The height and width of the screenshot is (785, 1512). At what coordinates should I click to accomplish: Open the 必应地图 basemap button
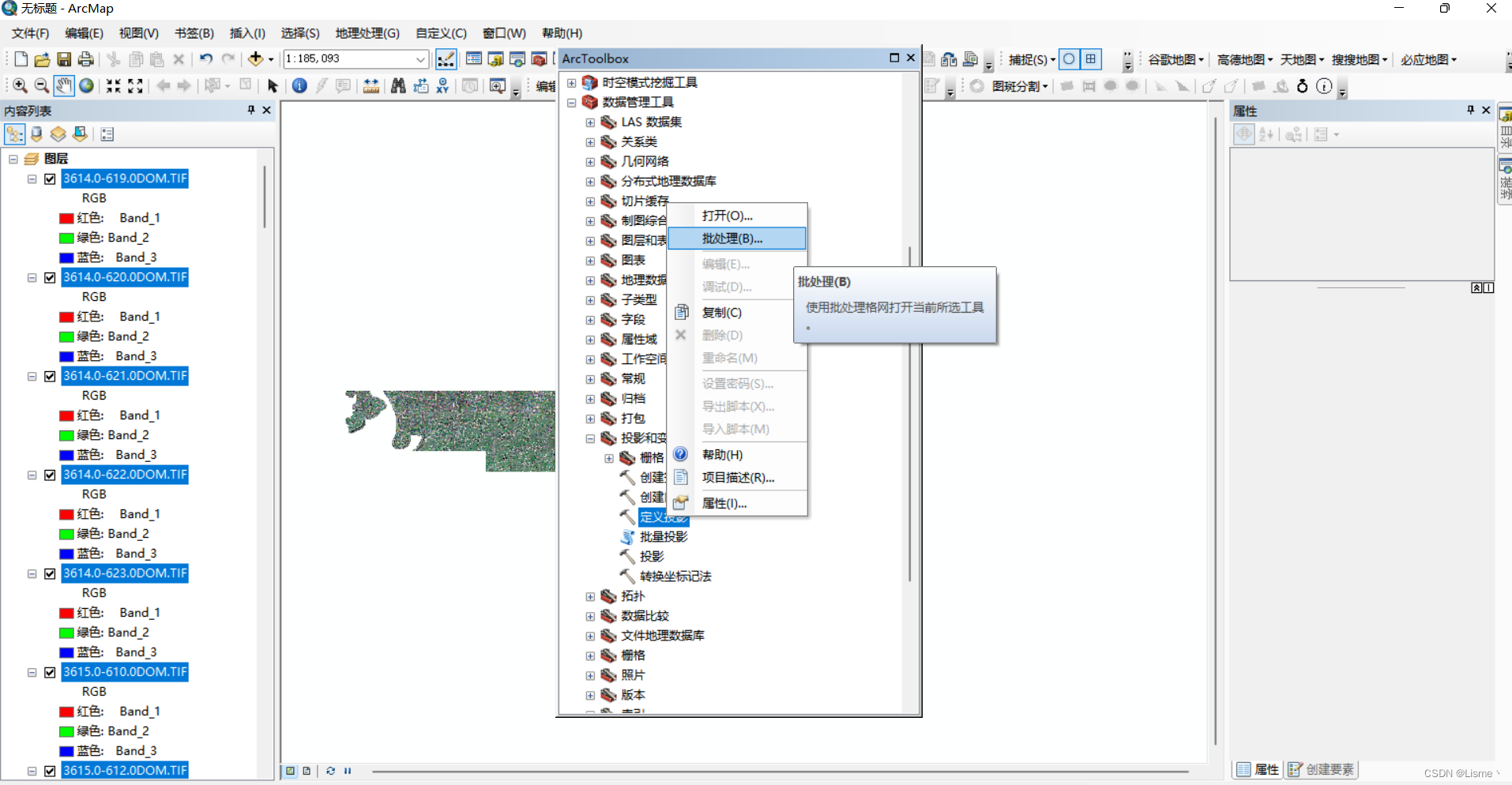1428,60
